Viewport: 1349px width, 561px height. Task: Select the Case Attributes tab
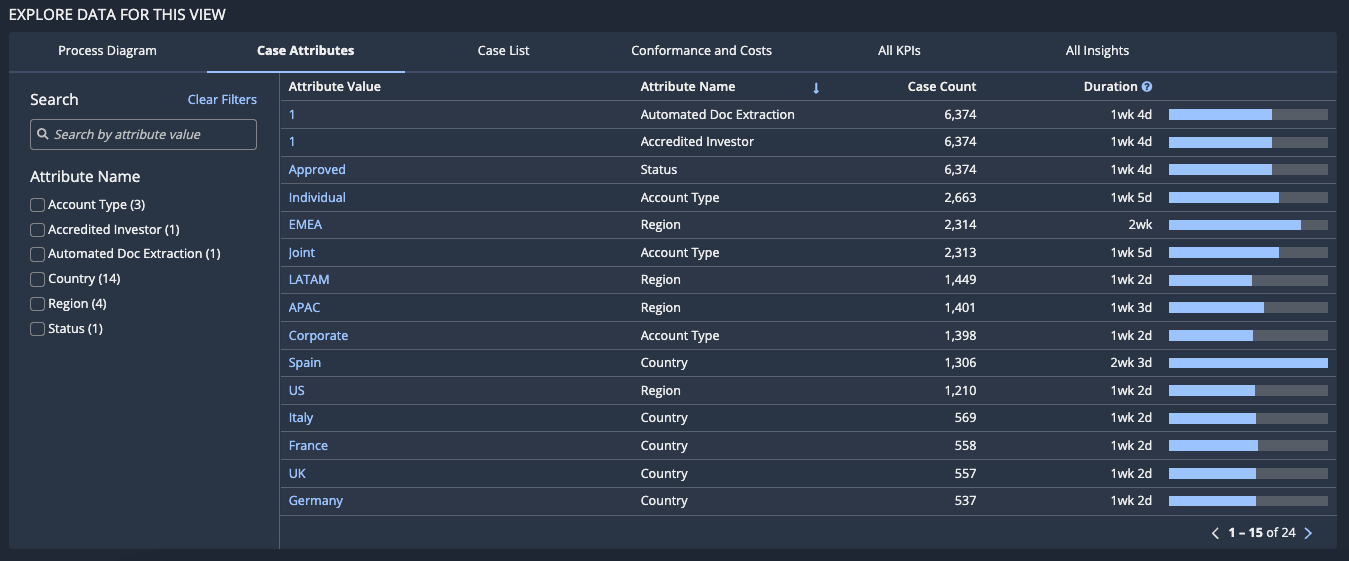point(305,51)
